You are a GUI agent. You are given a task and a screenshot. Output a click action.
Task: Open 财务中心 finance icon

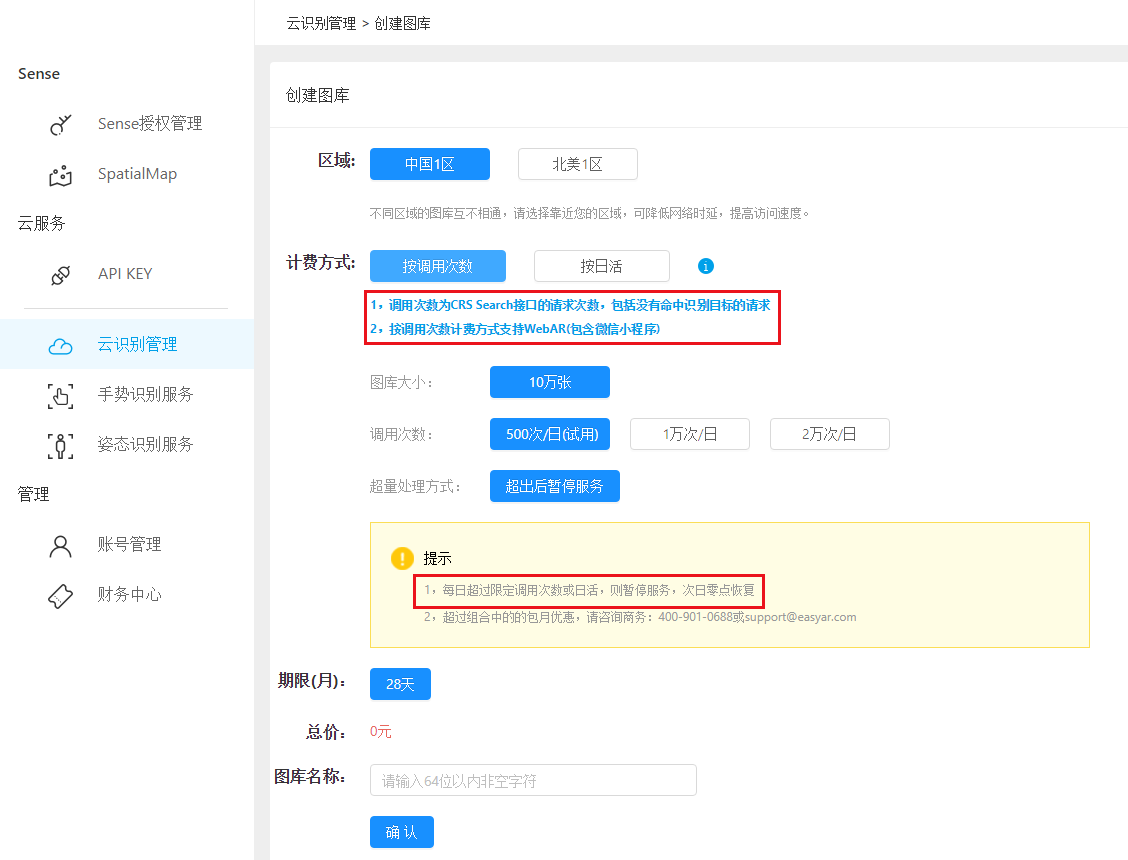(x=60, y=594)
